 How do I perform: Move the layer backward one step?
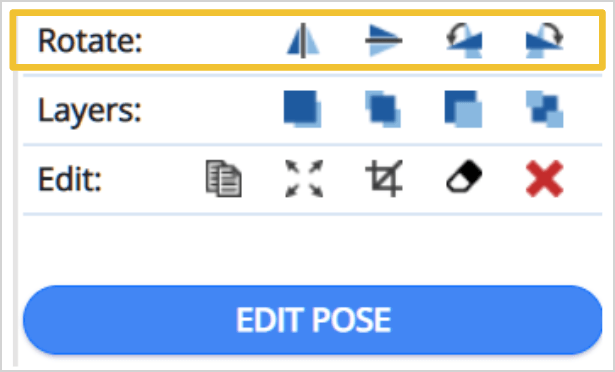point(545,109)
